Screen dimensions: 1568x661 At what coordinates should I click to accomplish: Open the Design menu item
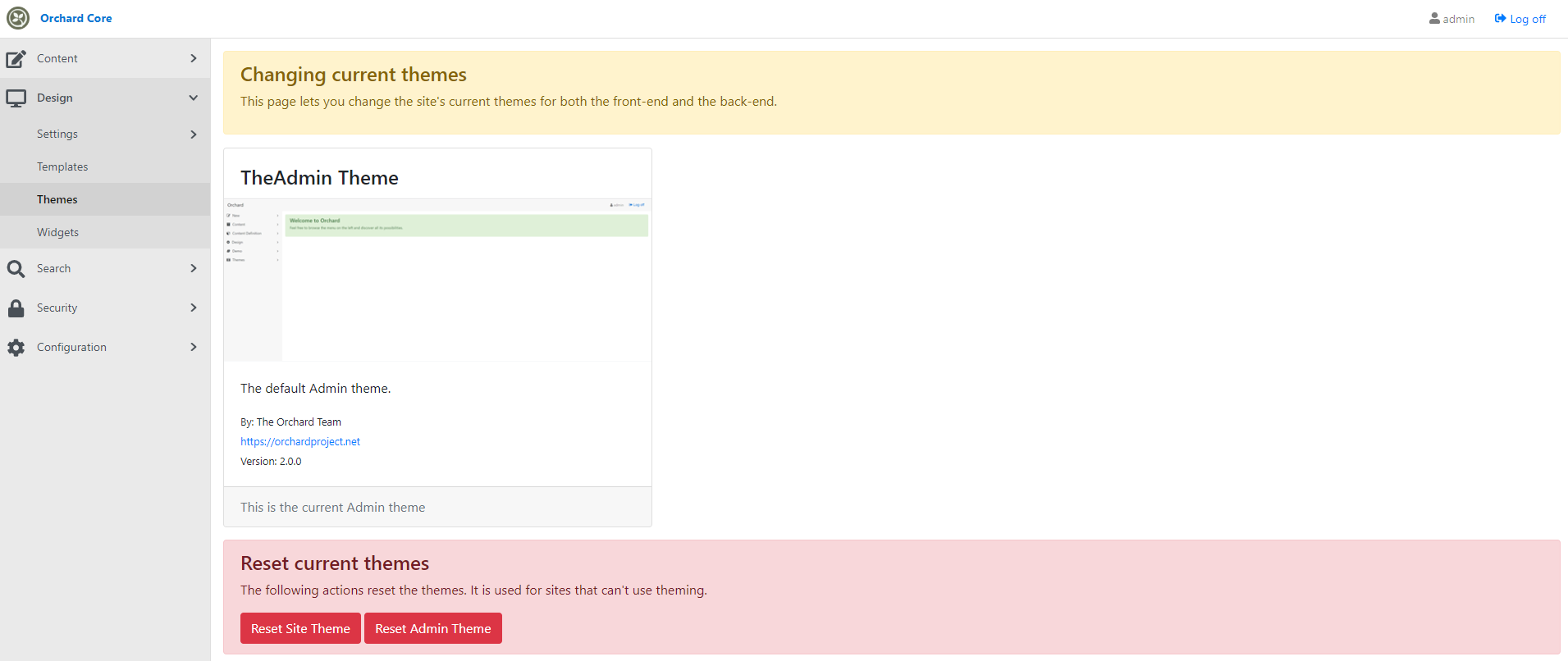tap(105, 98)
